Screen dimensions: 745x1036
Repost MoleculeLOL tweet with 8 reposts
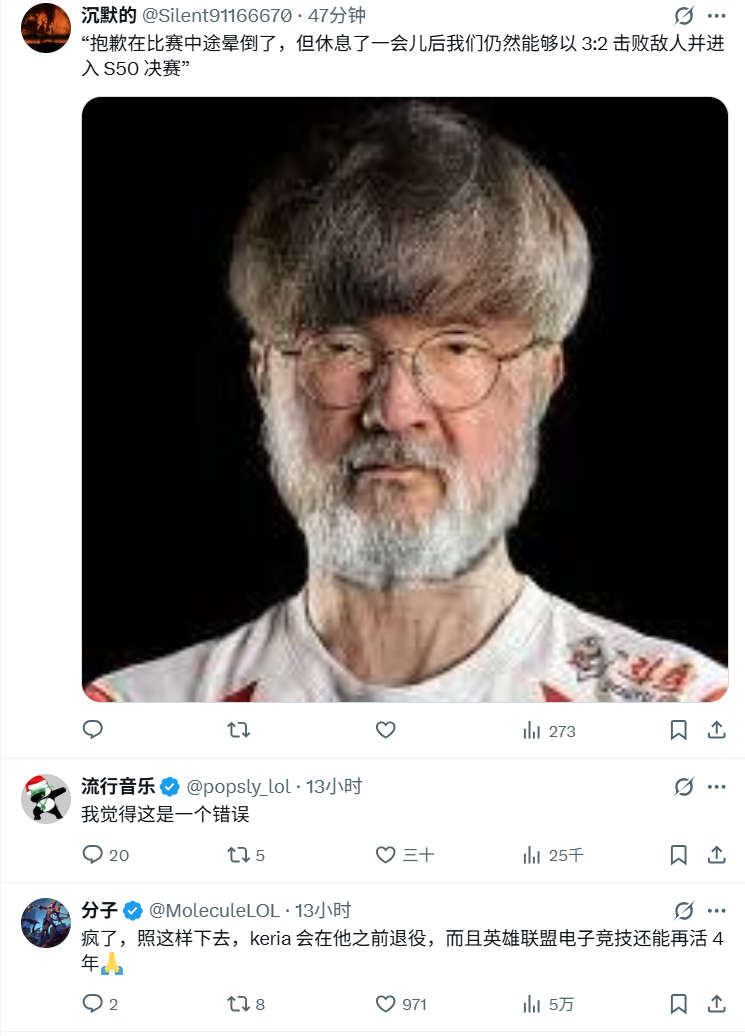click(x=246, y=1004)
